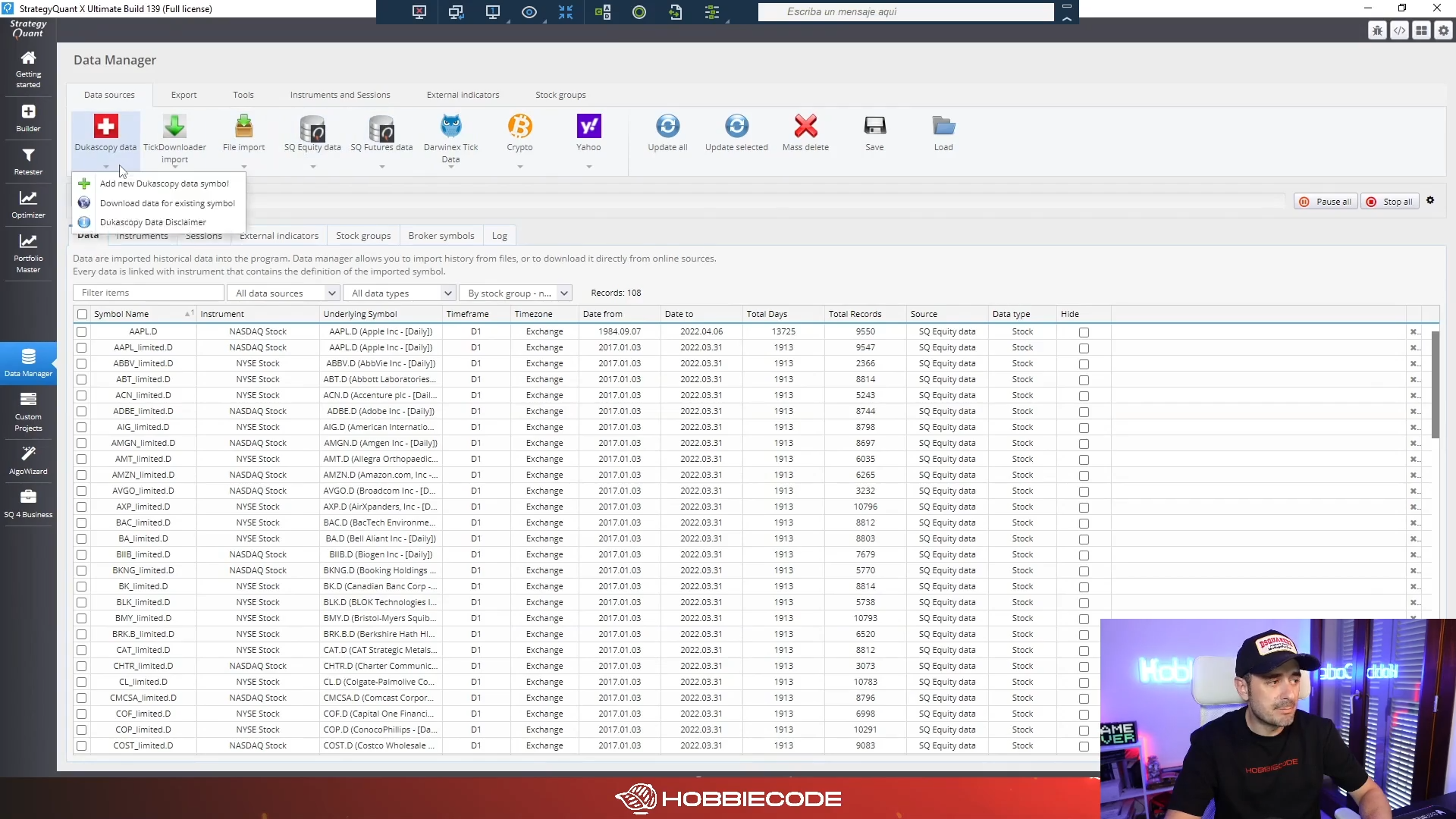Check the ABBV_limited.D row checkbox
This screenshot has width=1456, height=819.
point(82,363)
